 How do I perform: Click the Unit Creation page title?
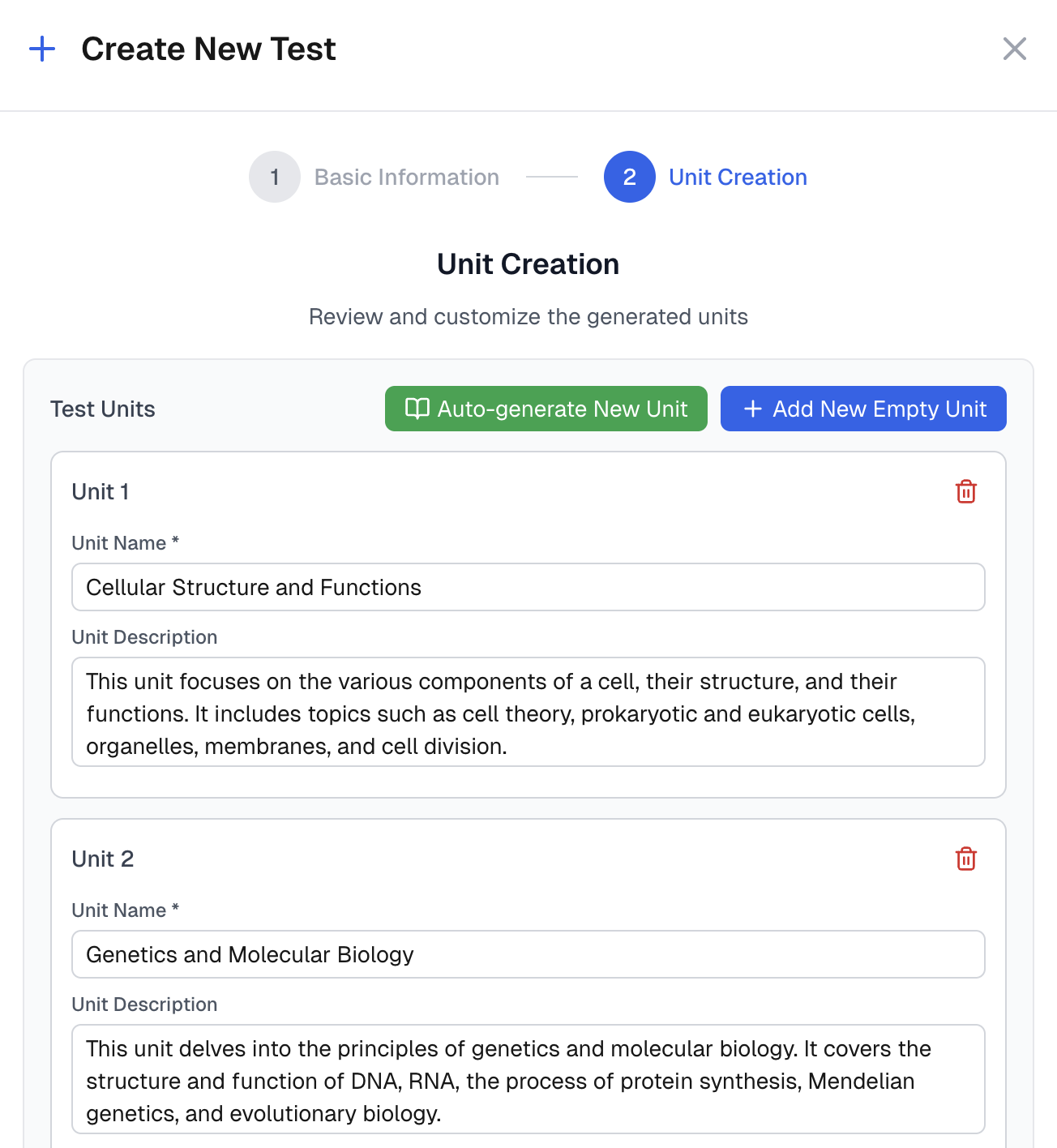pyautogui.click(x=528, y=263)
